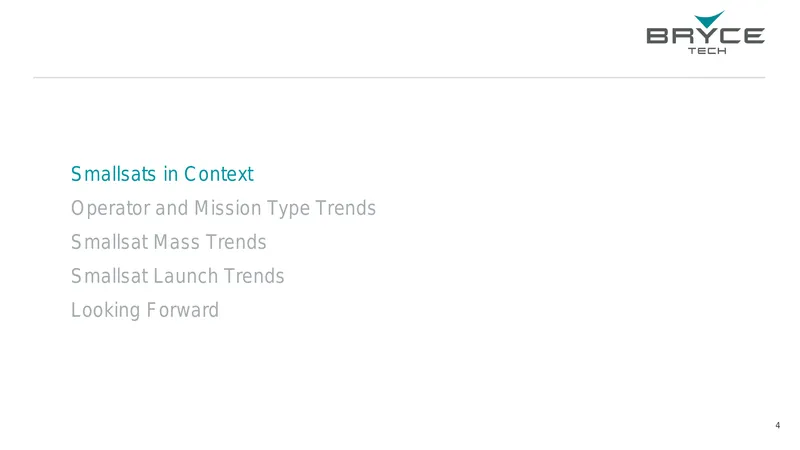
Task: Open the 'Smallsat Mass Trends' agenda item
Action: tap(168, 242)
